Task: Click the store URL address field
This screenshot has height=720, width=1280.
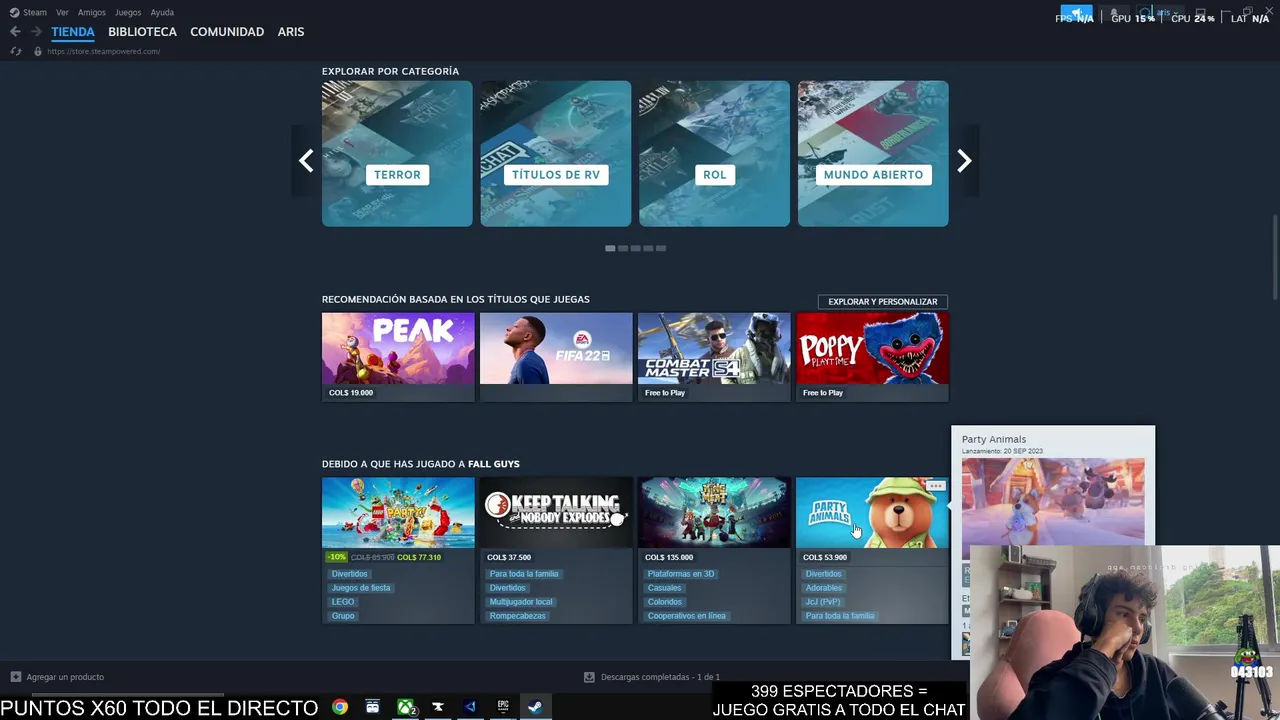Action: pyautogui.click(x=104, y=51)
